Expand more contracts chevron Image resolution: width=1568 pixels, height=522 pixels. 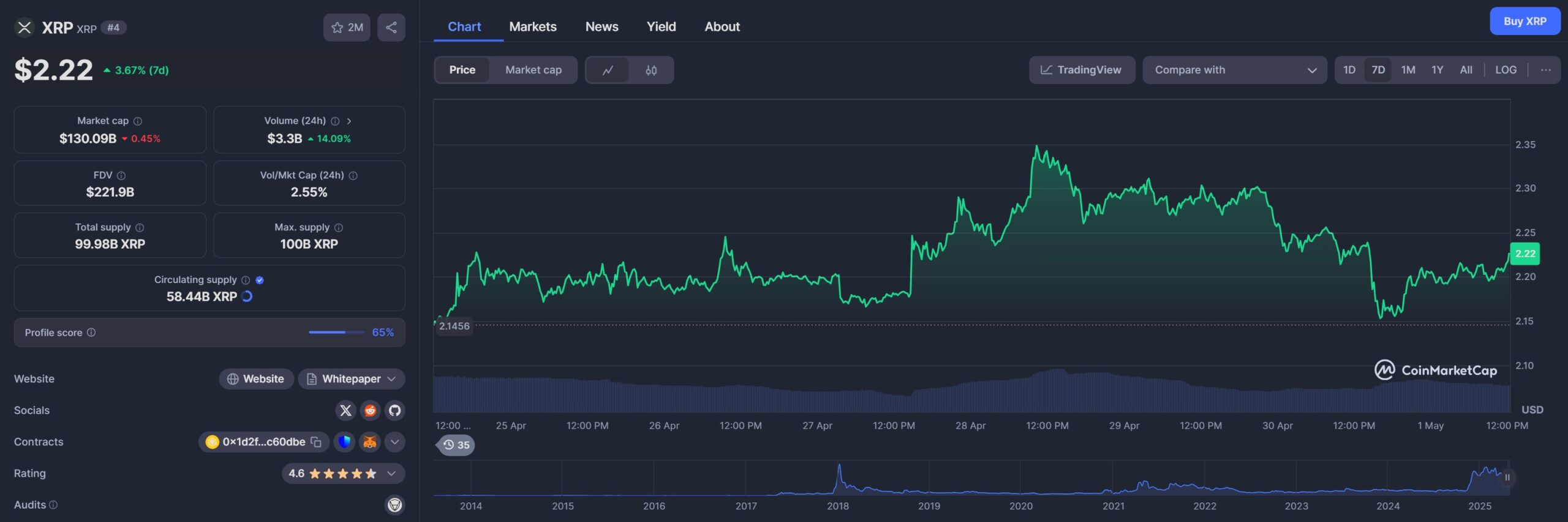395,442
